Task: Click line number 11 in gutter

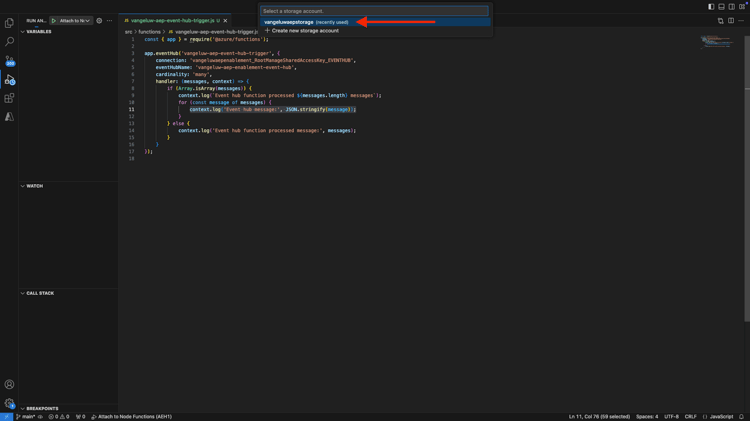Action: tap(132, 109)
